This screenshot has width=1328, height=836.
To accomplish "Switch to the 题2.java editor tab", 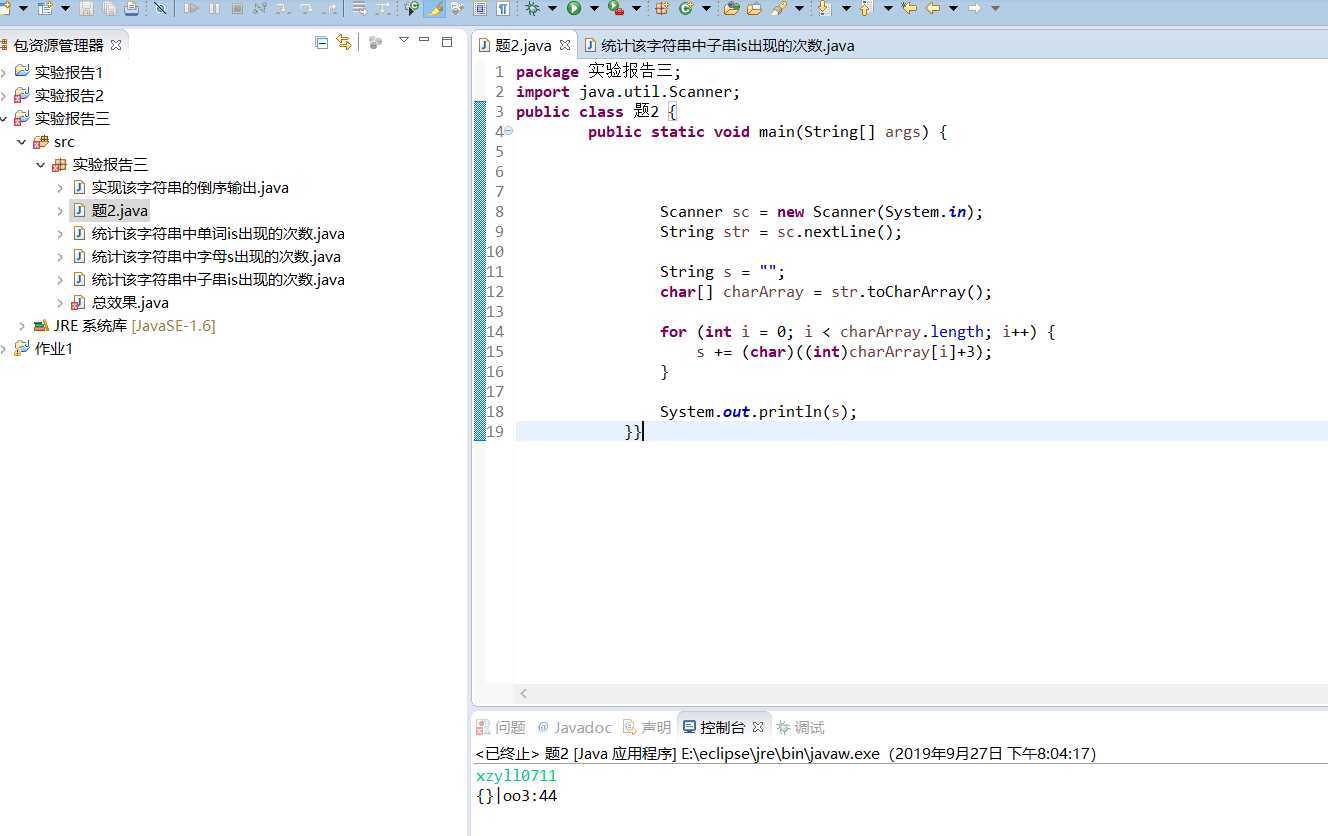I will point(523,45).
